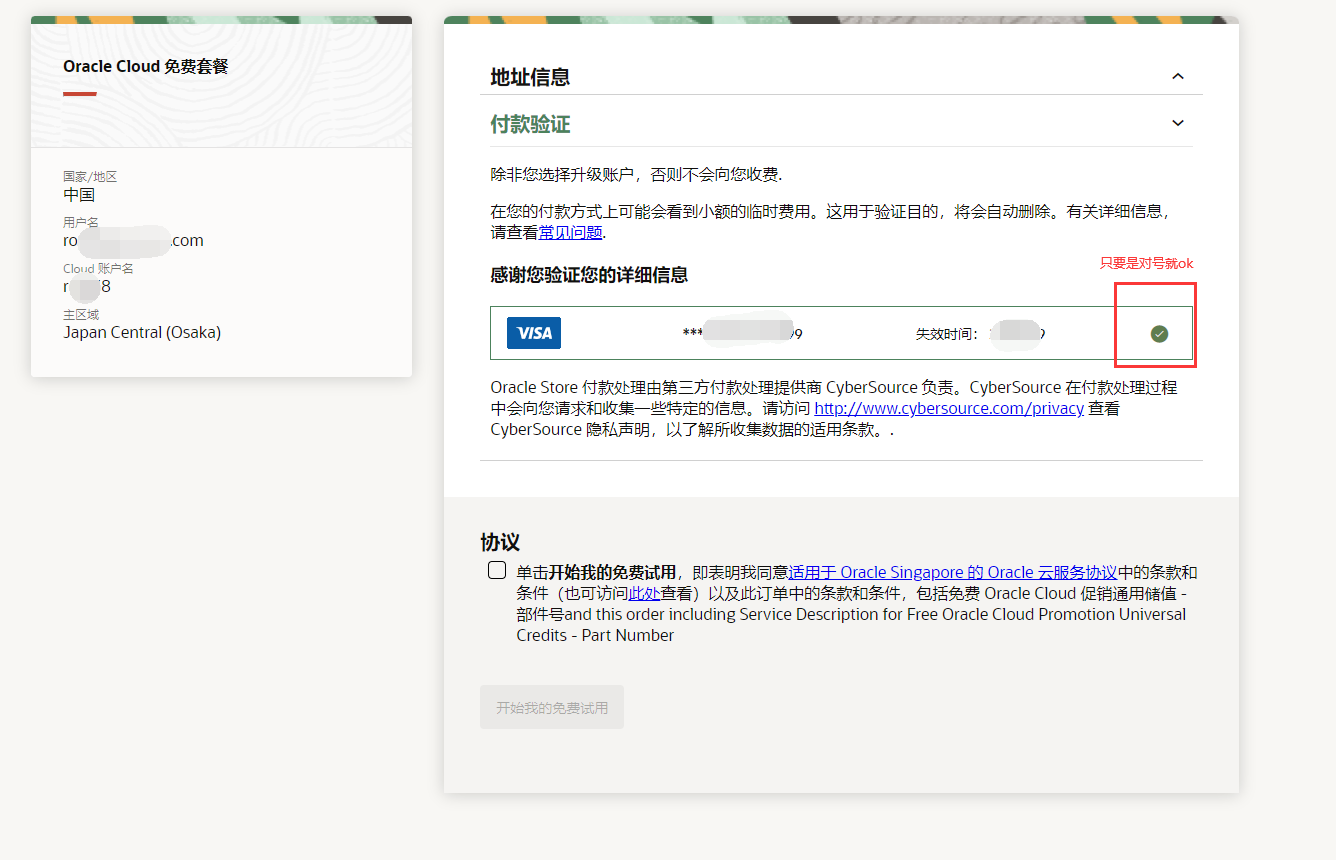Click the 中国 country value
This screenshot has height=860, width=1336.
coord(79,194)
